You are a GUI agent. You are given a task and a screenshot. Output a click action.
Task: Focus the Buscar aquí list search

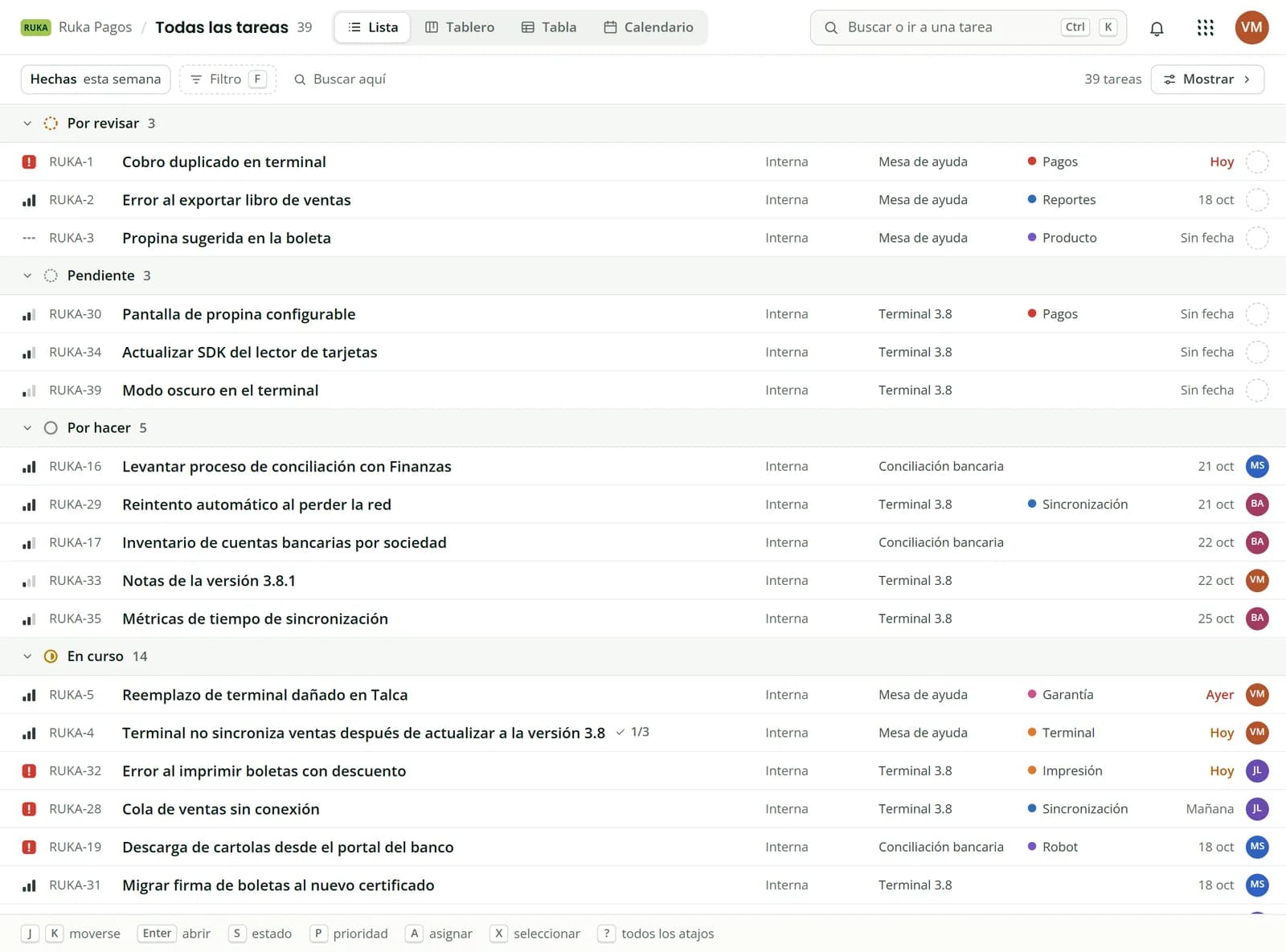(340, 79)
